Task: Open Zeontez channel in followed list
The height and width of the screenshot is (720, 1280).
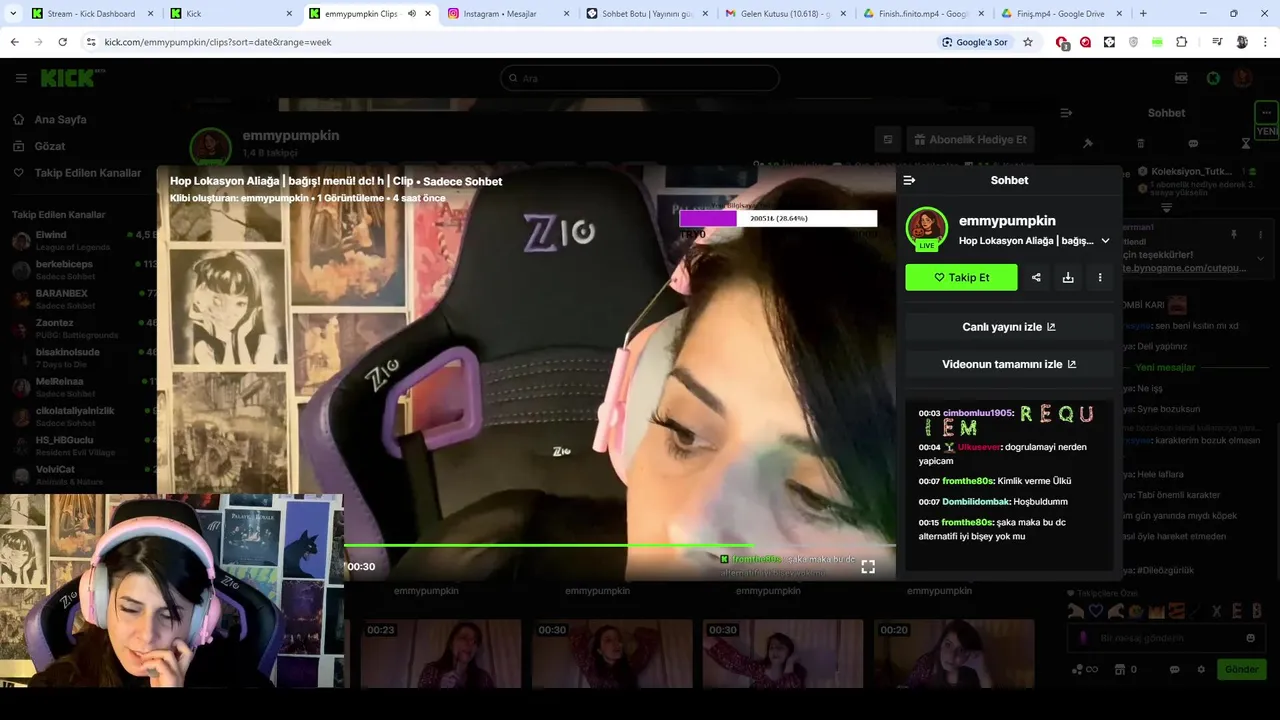Action: pos(82,328)
